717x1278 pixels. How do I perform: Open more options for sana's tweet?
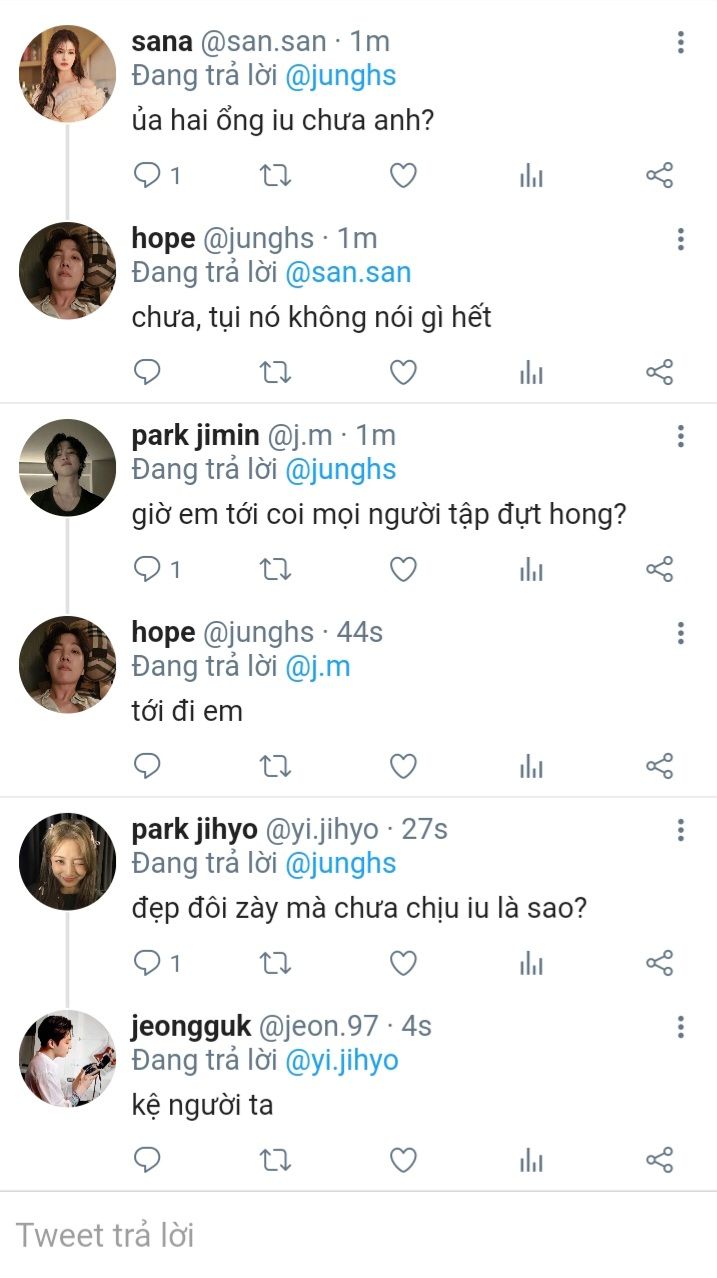680,42
